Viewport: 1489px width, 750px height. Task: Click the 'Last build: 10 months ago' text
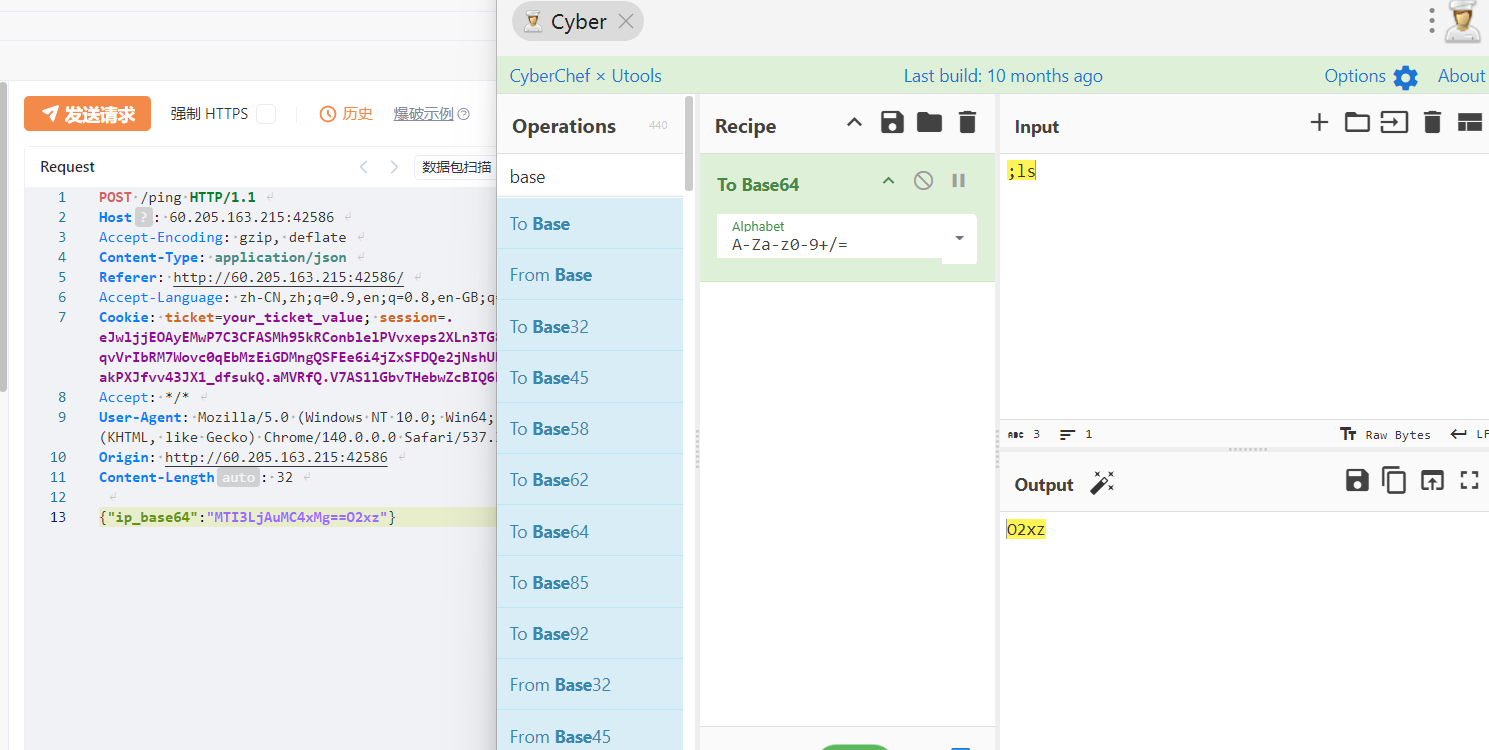(1003, 76)
